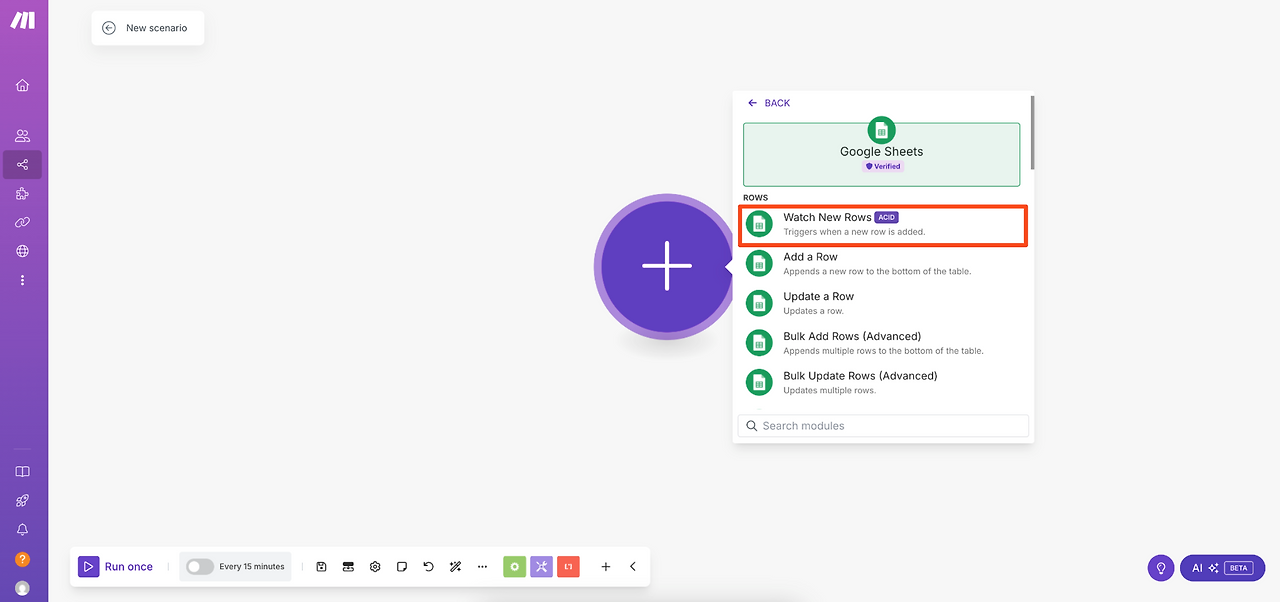Open Templates puzzle-piece icon in the sidebar
1280x602 pixels.
[x=22, y=194]
